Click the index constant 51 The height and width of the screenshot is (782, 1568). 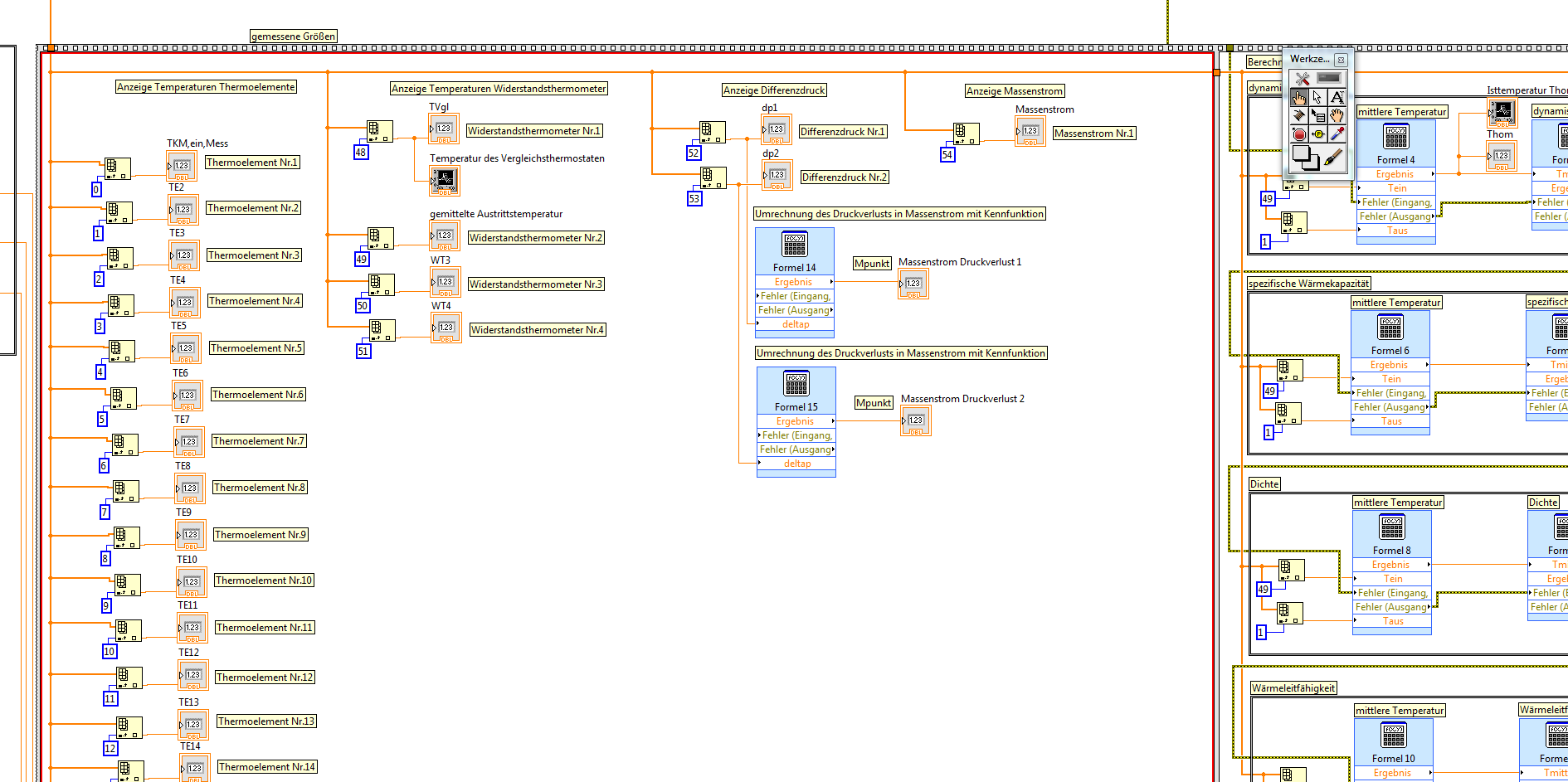coord(363,352)
